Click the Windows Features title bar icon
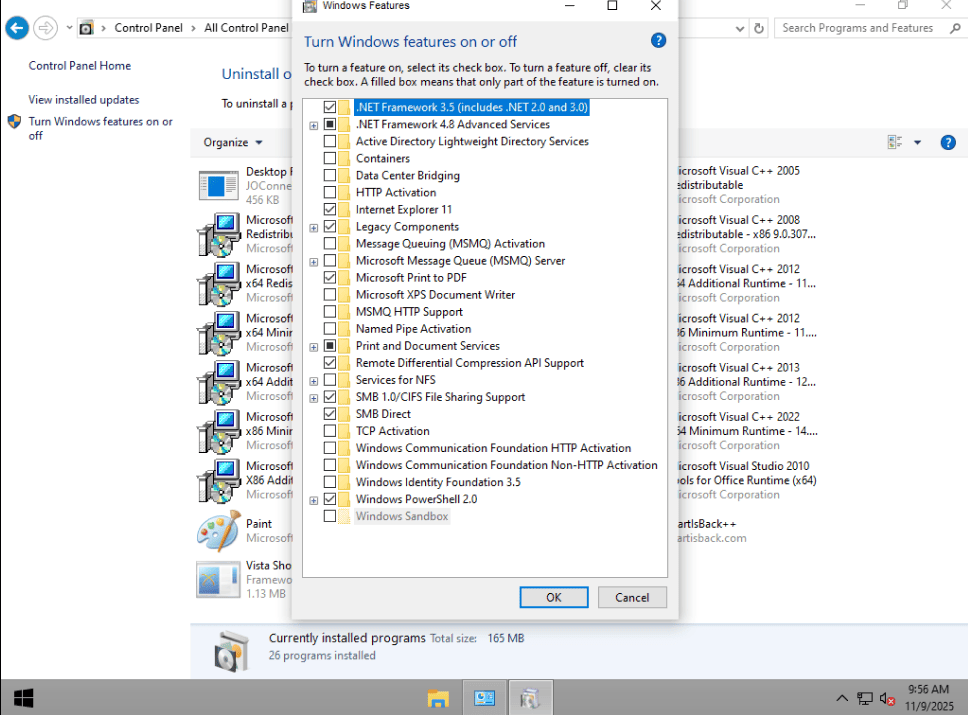The width and height of the screenshot is (968, 715). pos(309,6)
